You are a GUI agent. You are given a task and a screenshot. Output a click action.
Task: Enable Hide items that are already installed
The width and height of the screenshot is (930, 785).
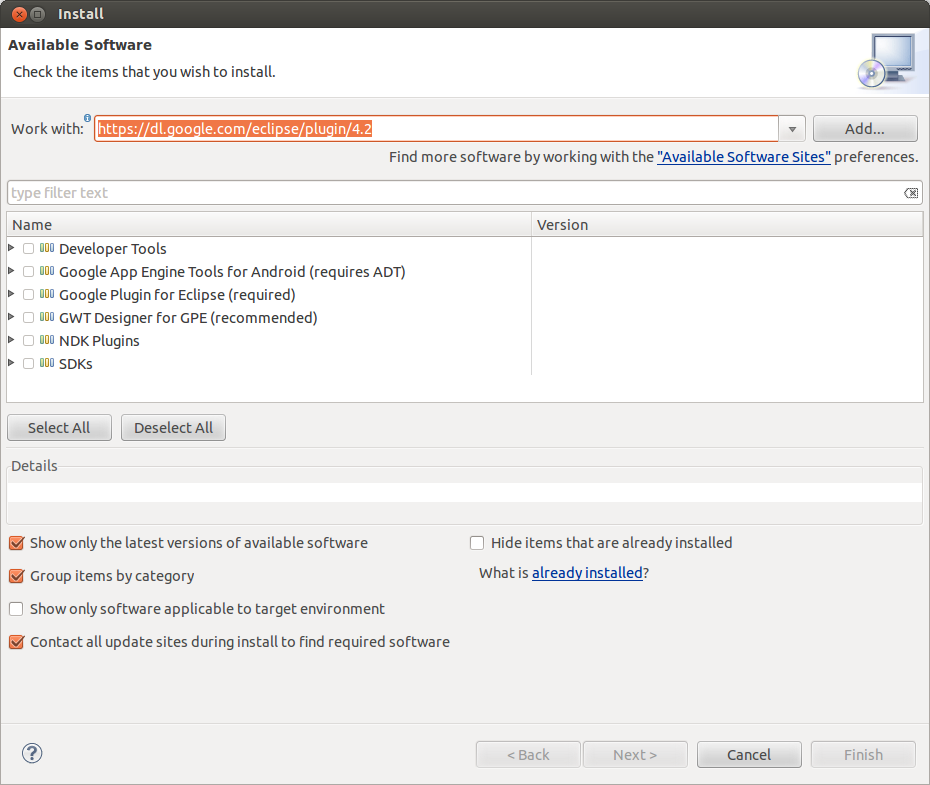point(478,543)
